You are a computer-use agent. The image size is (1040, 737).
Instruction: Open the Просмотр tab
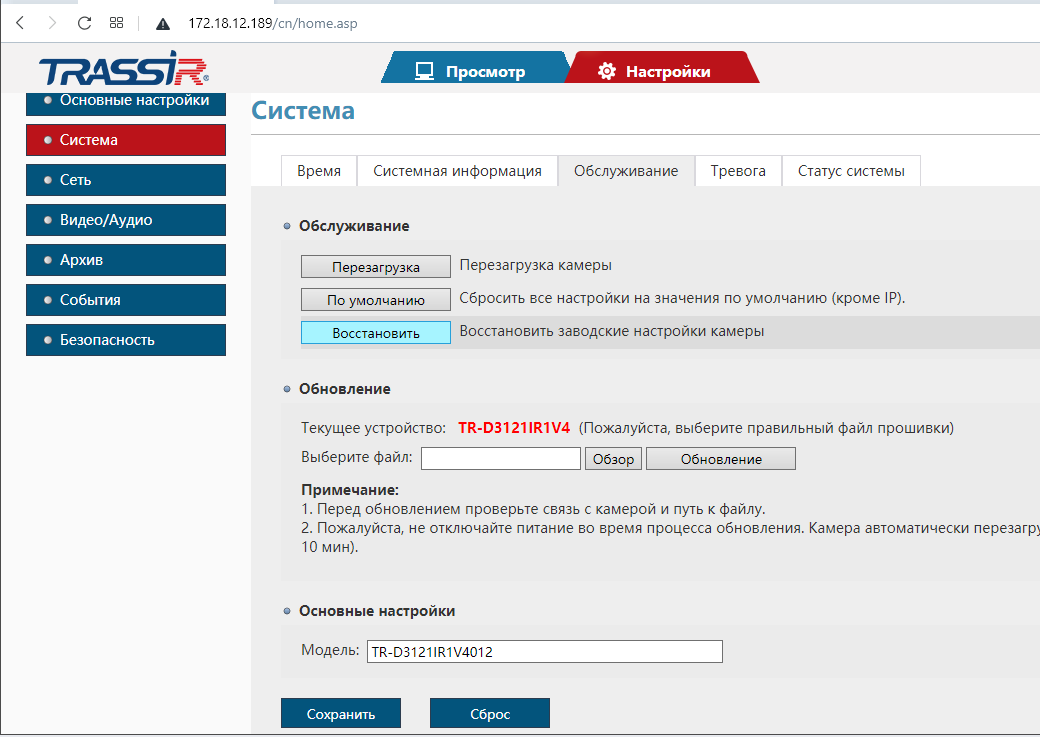point(474,68)
